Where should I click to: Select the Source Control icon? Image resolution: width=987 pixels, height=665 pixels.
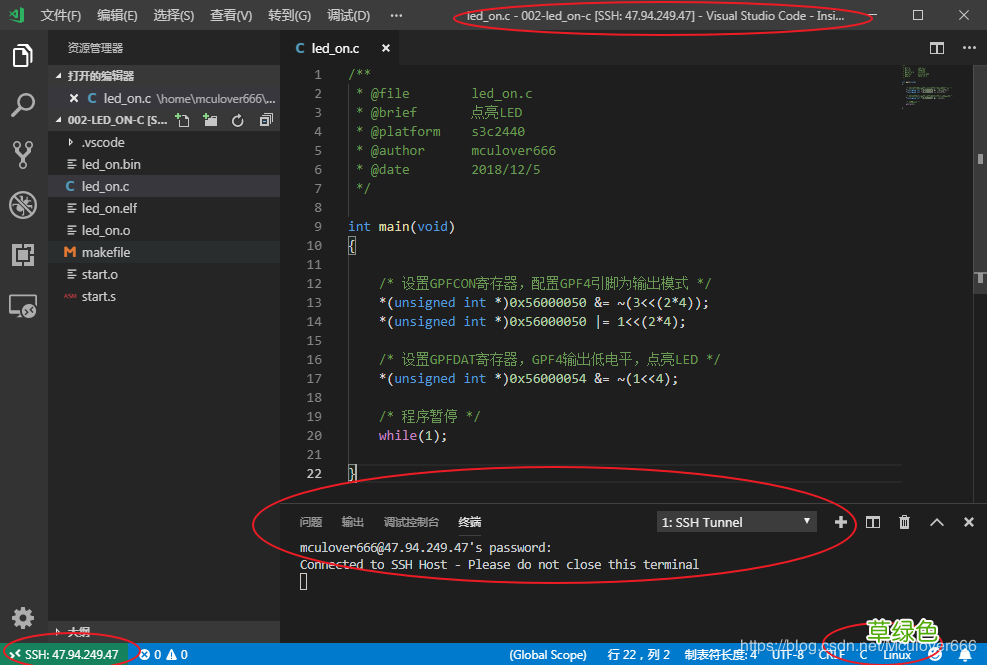pos(22,154)
